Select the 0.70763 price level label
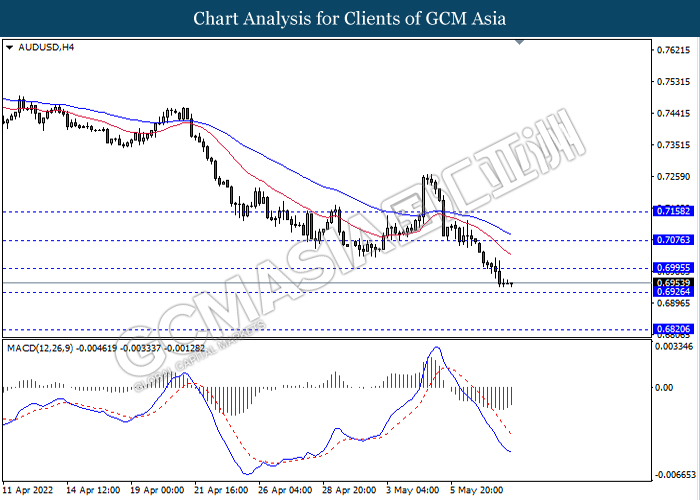 (x=673, y=240)
